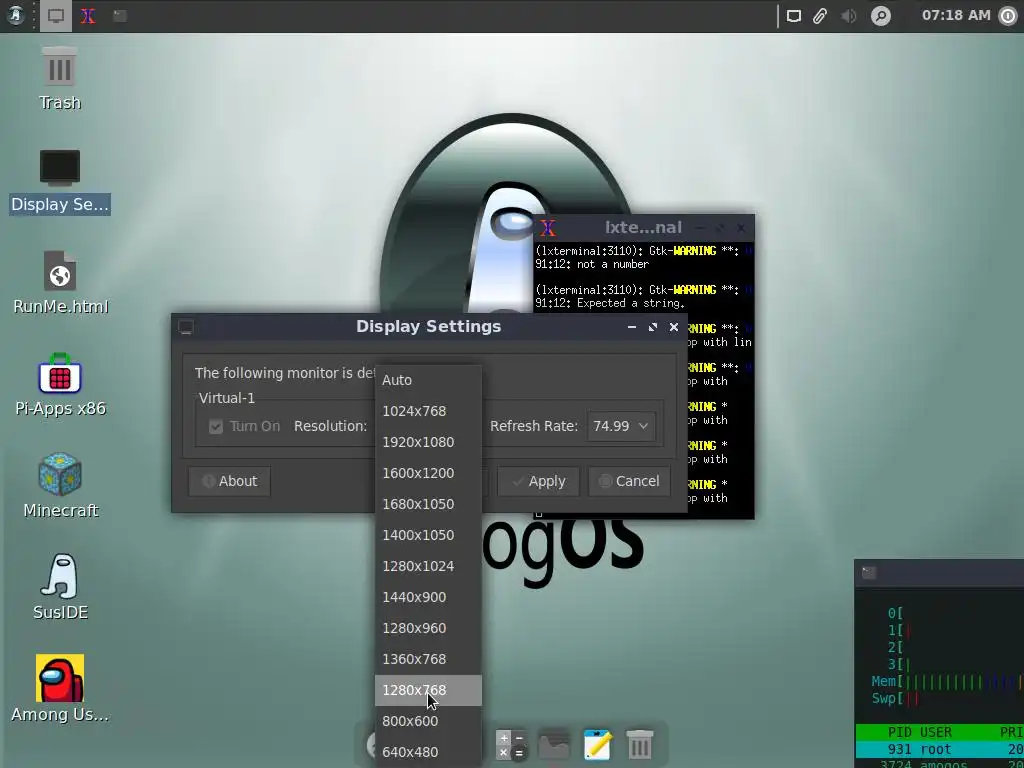
Task: Choose Auto resolution
Action: click(x=428, y=380)
